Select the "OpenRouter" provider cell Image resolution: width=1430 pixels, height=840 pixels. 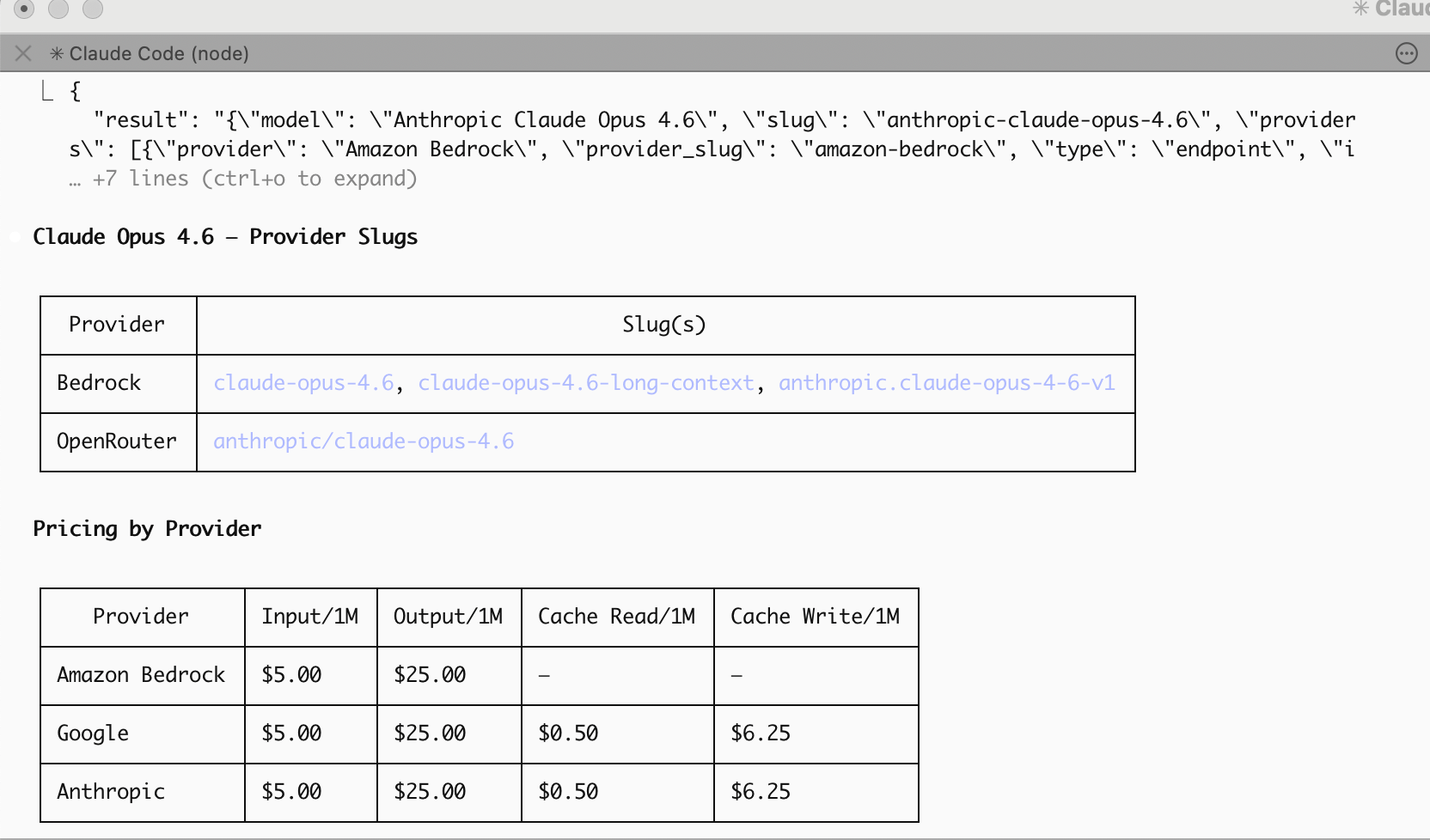(x=117, y=441)
